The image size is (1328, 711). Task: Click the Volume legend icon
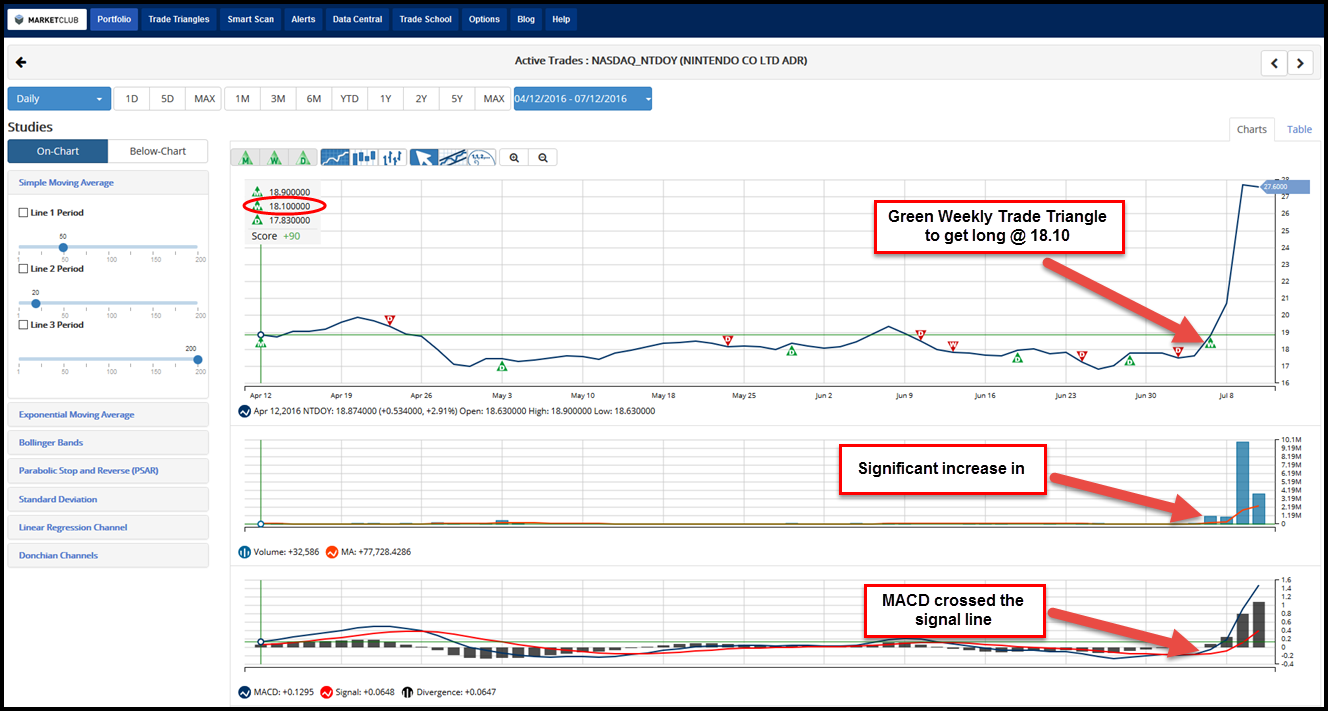point(245,551)
